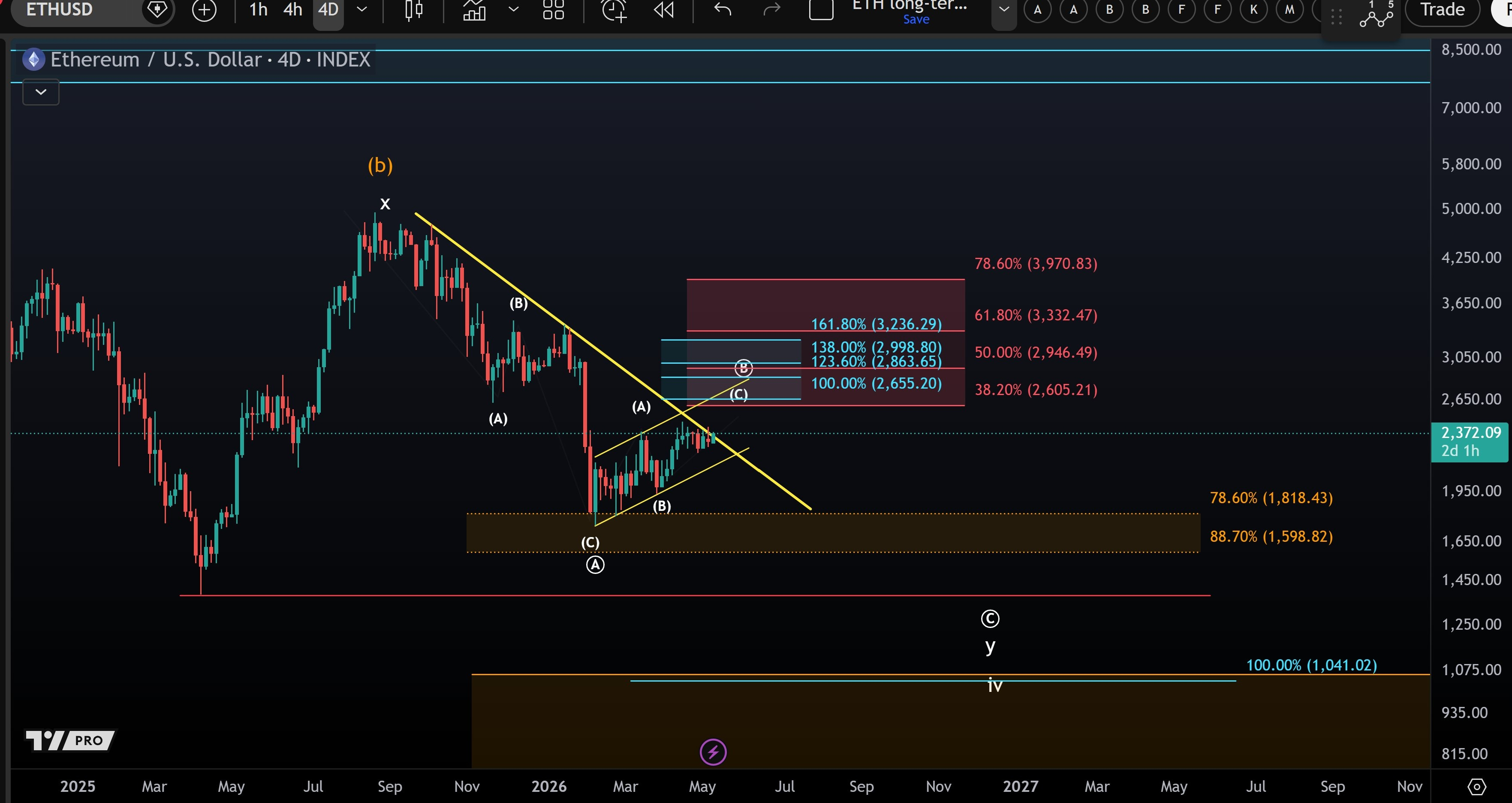Click the Ethereum / U.S. Dollar chart title
Image resolution: width=1512 pixels, height=803 pixels.
tap(210, 59)
